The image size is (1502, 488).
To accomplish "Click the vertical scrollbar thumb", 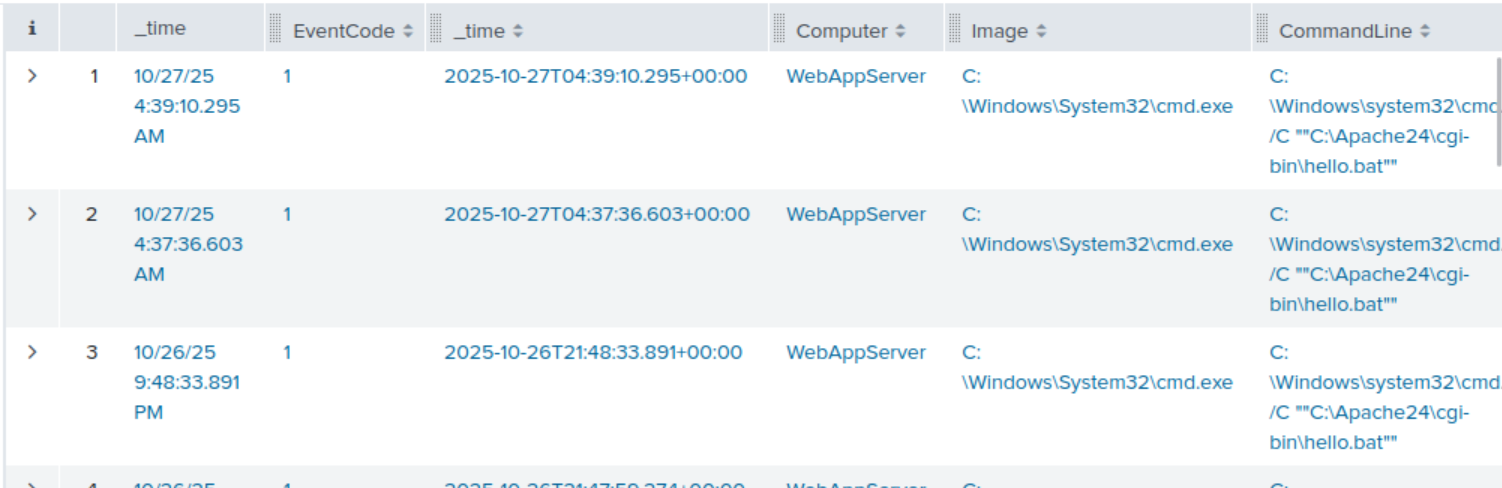I will click(1498, 111).
